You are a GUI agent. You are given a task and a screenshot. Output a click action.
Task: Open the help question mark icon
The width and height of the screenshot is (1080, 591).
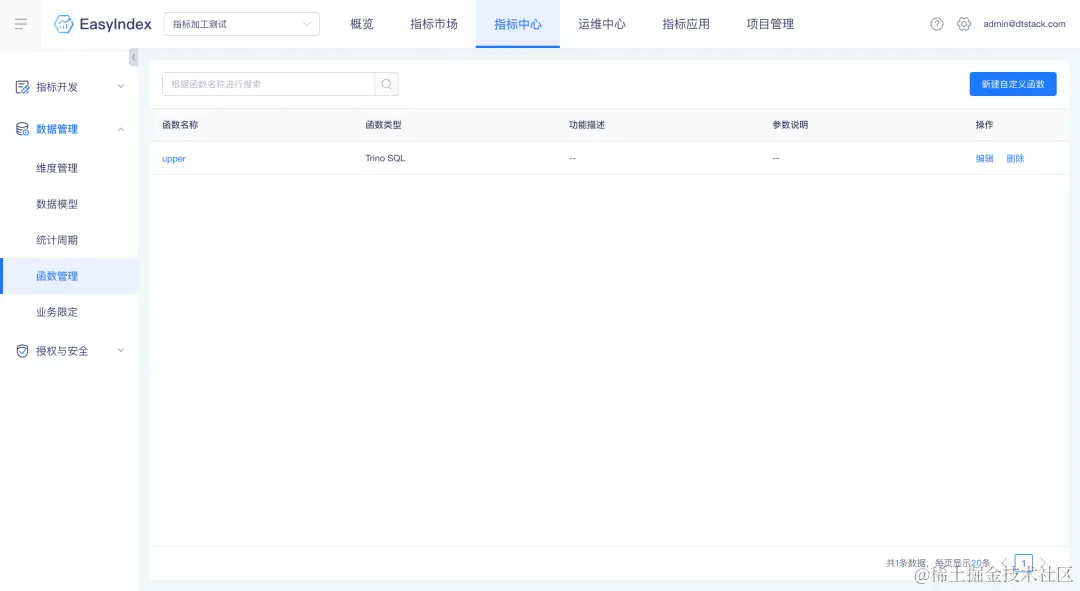[x=936, y=23]
